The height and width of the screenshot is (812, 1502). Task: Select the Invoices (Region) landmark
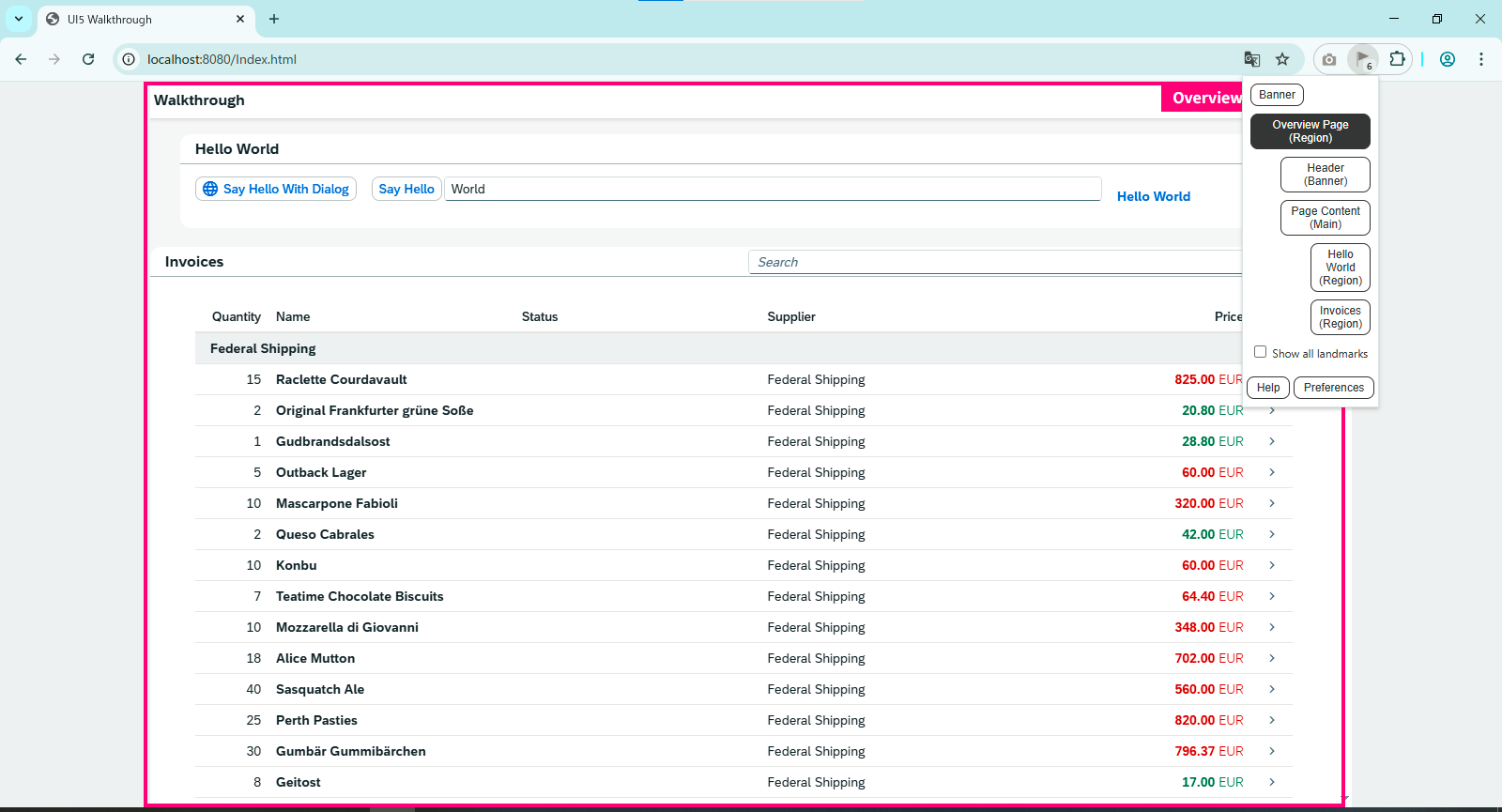click(1341, 317)
